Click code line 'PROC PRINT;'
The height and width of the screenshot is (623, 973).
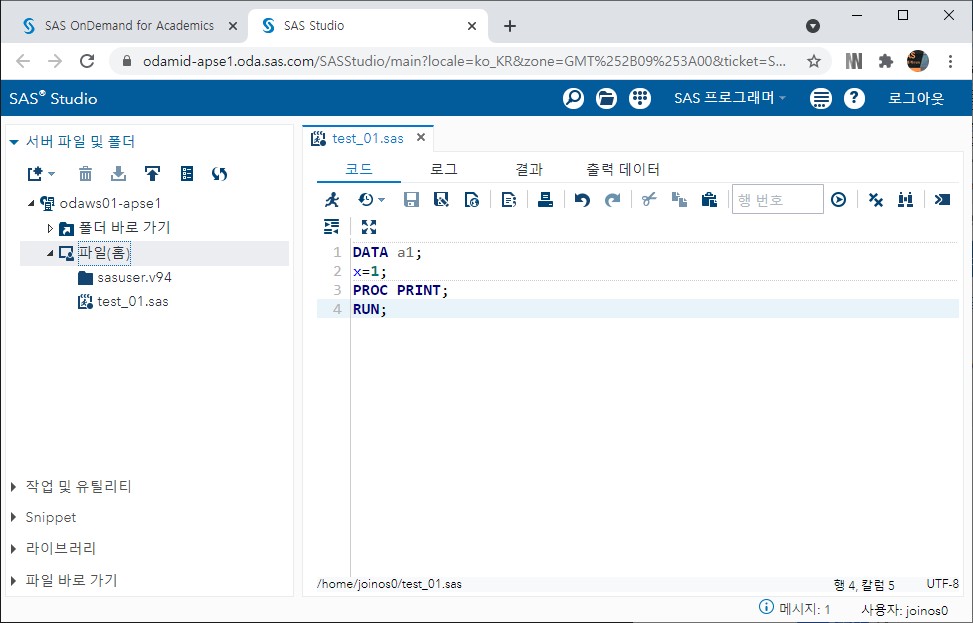tap(400, 290)
